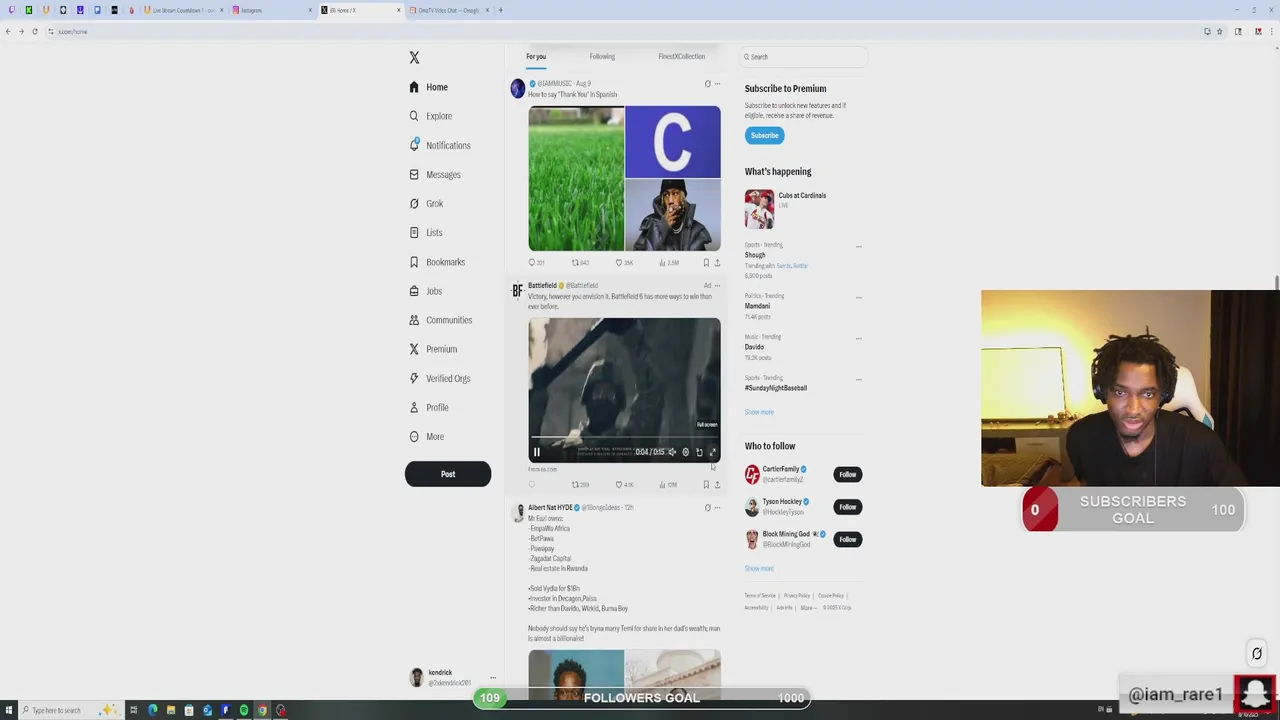Open the grass image in the top post
The width and height of the screenshot is (1280, 720).
[x=576, y=178]
